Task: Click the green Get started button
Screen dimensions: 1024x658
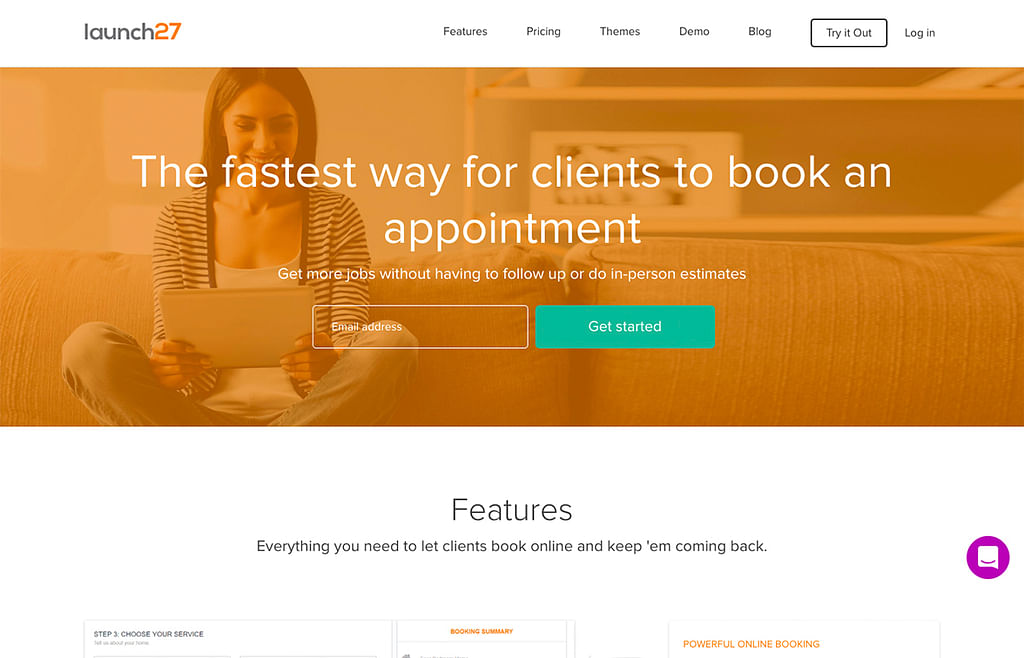Action: coord(625,326)
